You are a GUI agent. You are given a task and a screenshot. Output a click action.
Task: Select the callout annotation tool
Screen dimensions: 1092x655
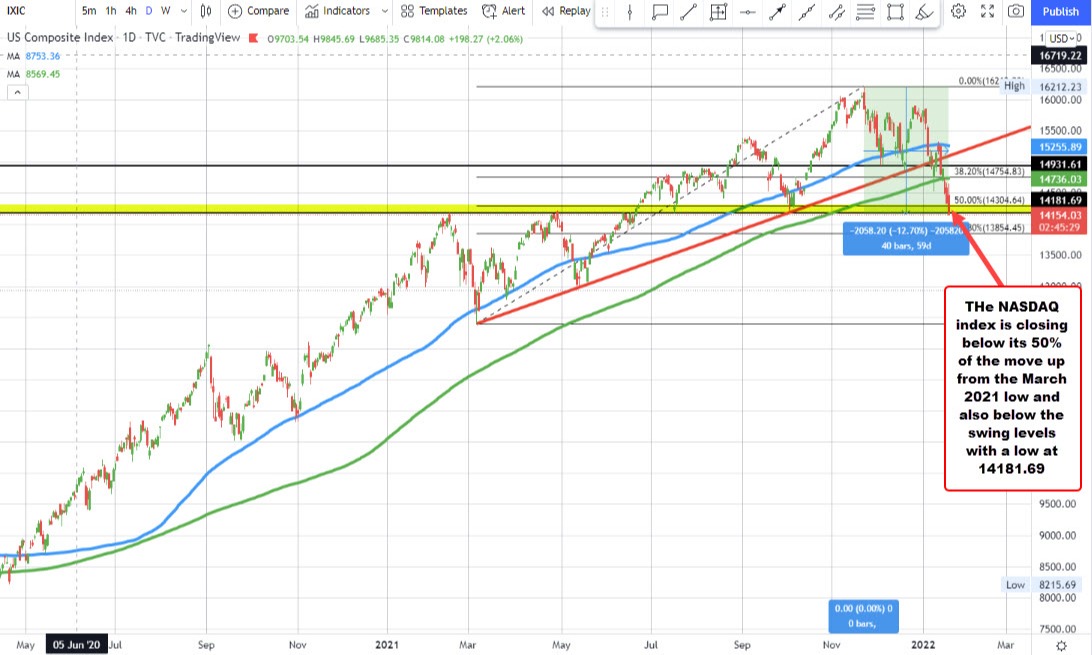coord(659,12)
